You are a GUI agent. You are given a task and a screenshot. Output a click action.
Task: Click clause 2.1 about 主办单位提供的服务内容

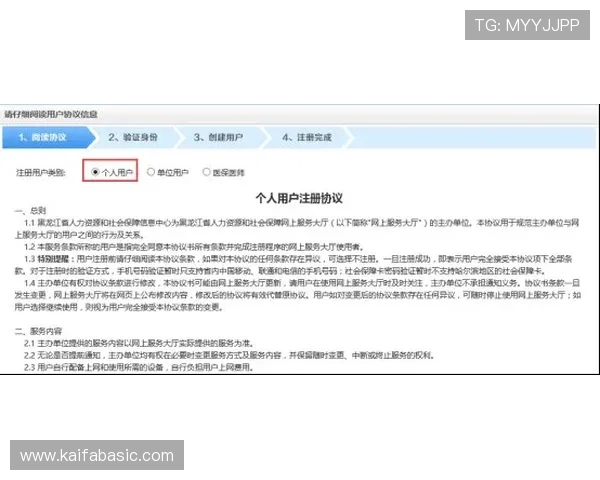139,343
